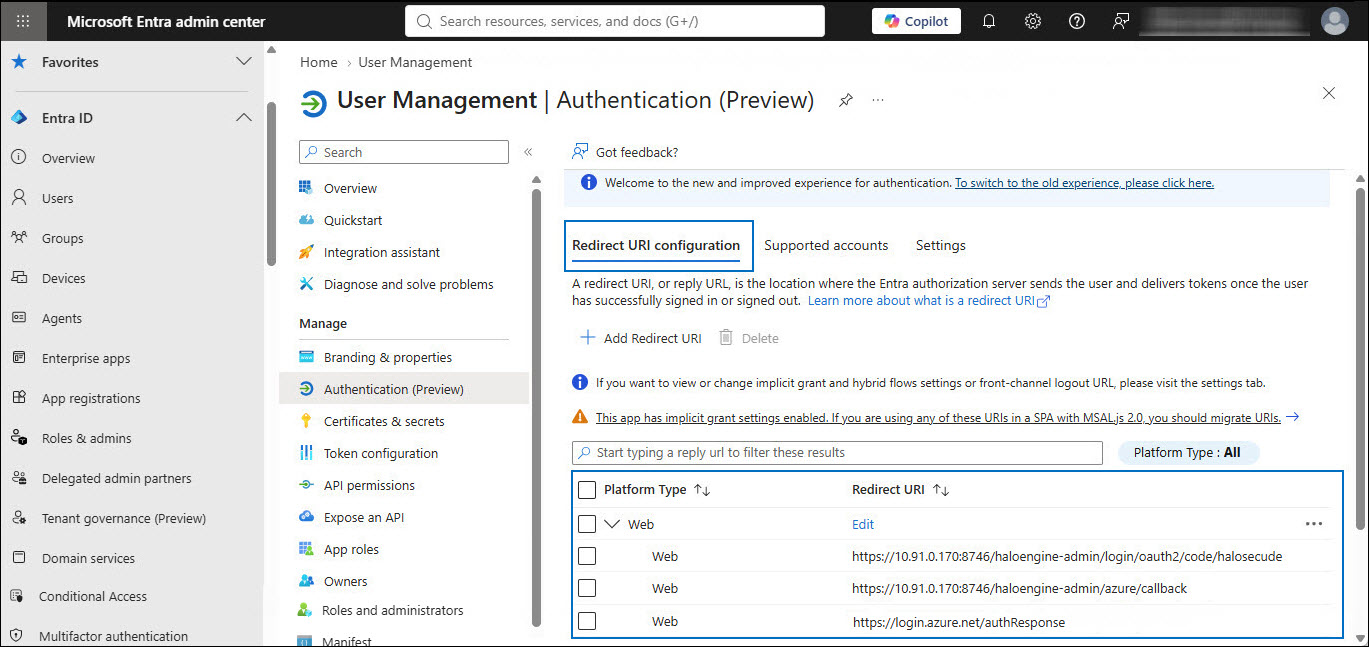
Task: Click the Add Redirect URI button
Action: (x=641, y=338)
